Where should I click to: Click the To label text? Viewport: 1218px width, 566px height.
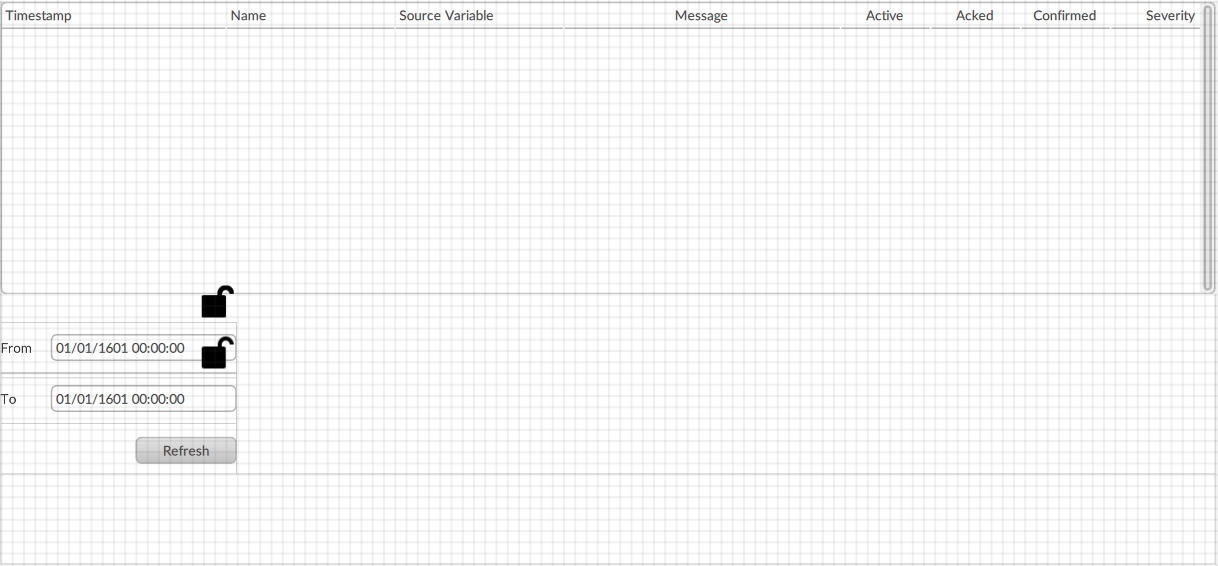click(9, 399)
